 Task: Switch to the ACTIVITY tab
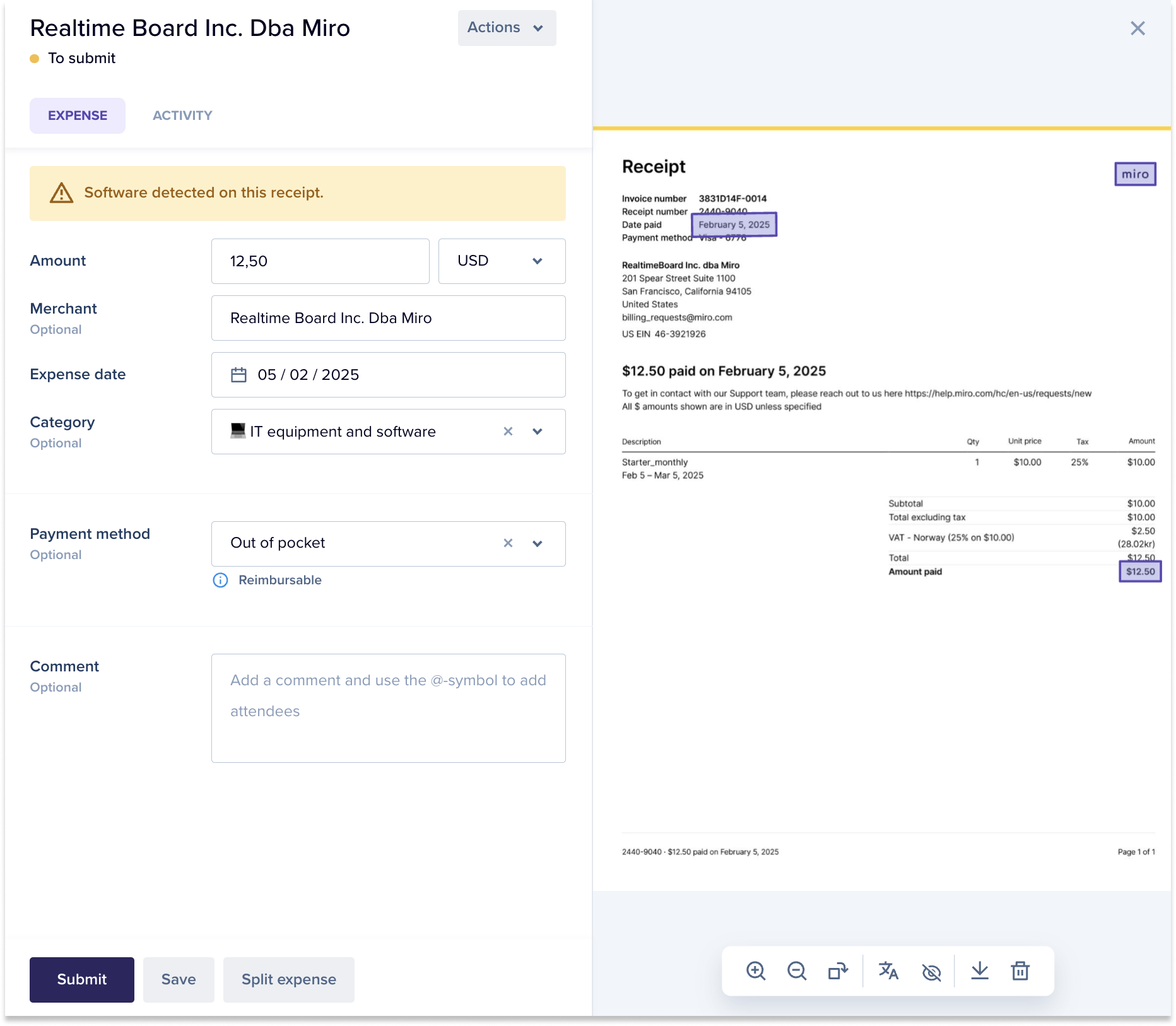[x=182, y=115]
